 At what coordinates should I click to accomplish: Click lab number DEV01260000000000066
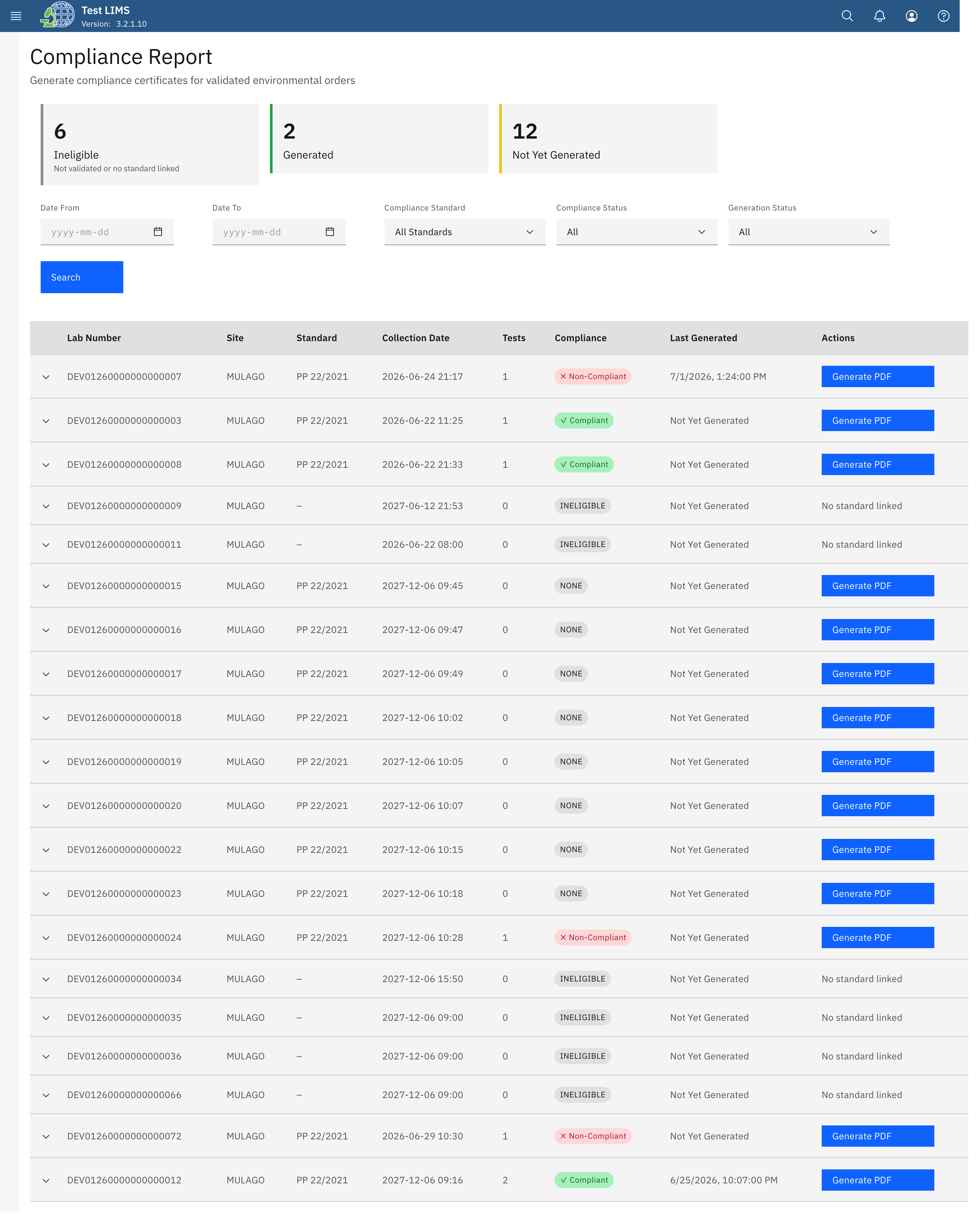(x=124, y=1095)
